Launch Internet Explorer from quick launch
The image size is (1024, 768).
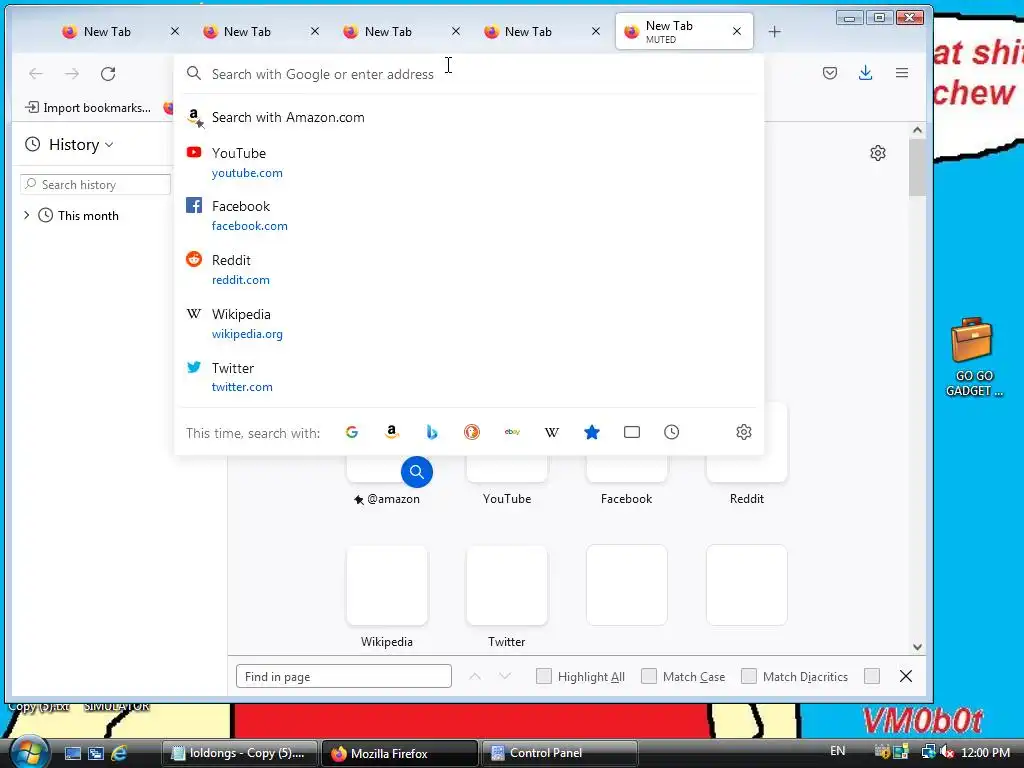point(119,753)
